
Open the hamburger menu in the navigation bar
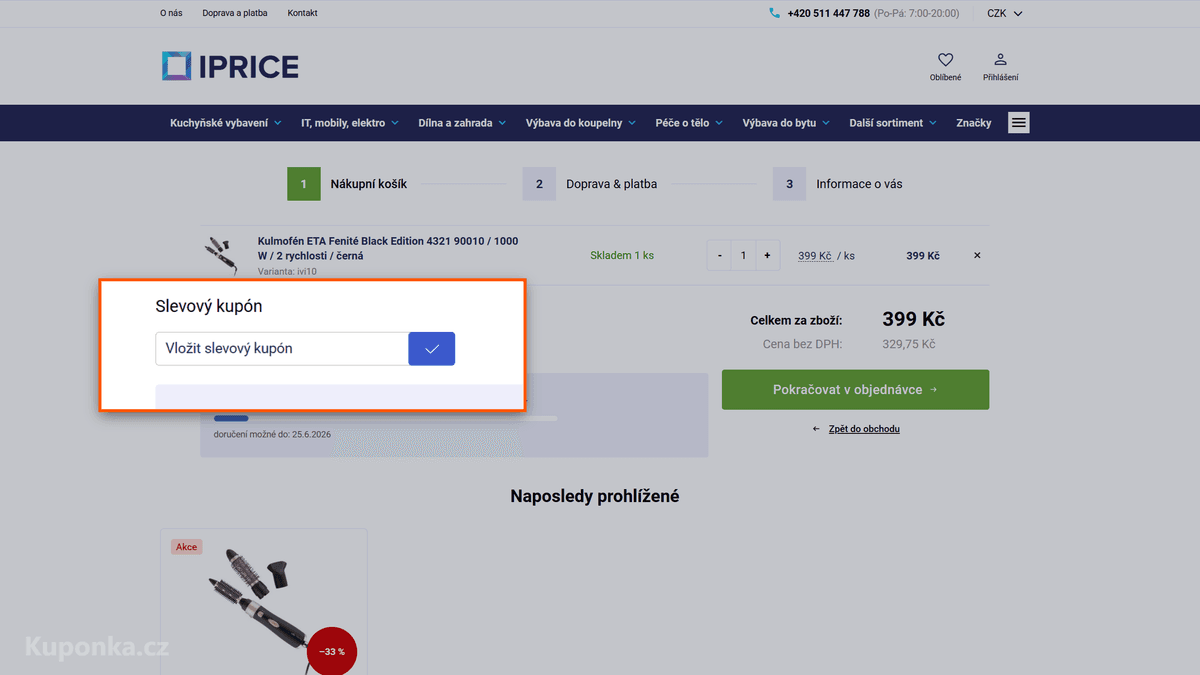pyautogui.click(x=1018, y=123)
